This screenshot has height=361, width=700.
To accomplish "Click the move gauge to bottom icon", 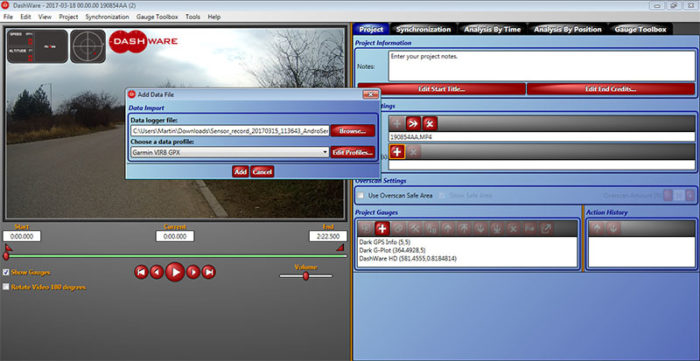I will pyautogui.click(x=497, y=228).
